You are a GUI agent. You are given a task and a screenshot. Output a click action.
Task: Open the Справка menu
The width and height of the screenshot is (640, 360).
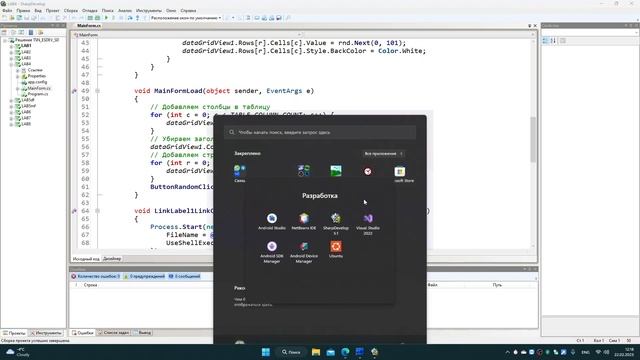(x=188, y=11)
